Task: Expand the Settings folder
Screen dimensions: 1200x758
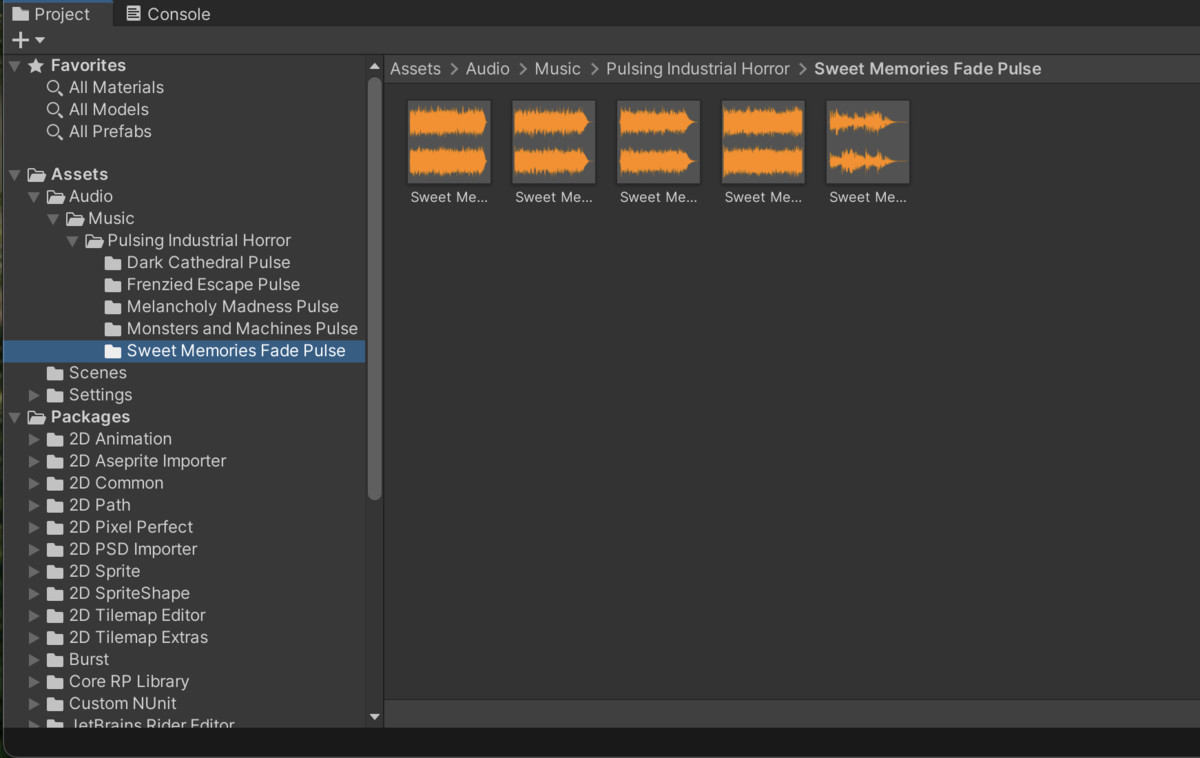Action: [34, 395]
